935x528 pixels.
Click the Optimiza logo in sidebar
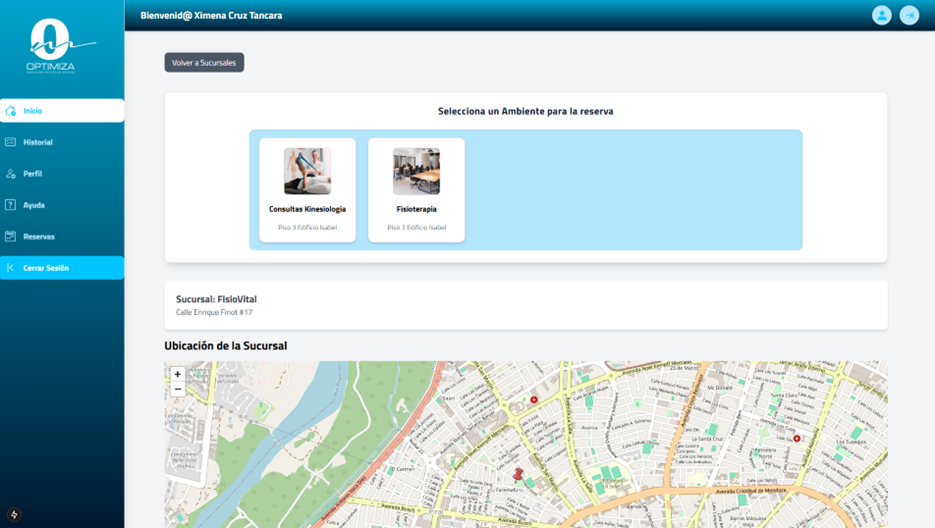pyautogui.click(x=51, y=46)
